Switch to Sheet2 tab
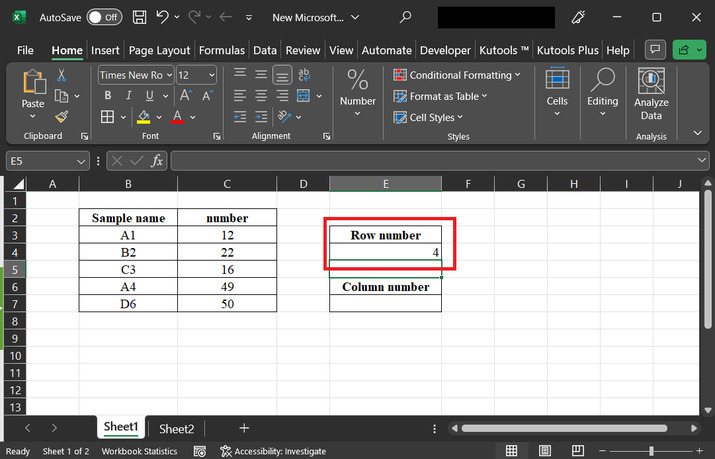 (x=176, y=428)
